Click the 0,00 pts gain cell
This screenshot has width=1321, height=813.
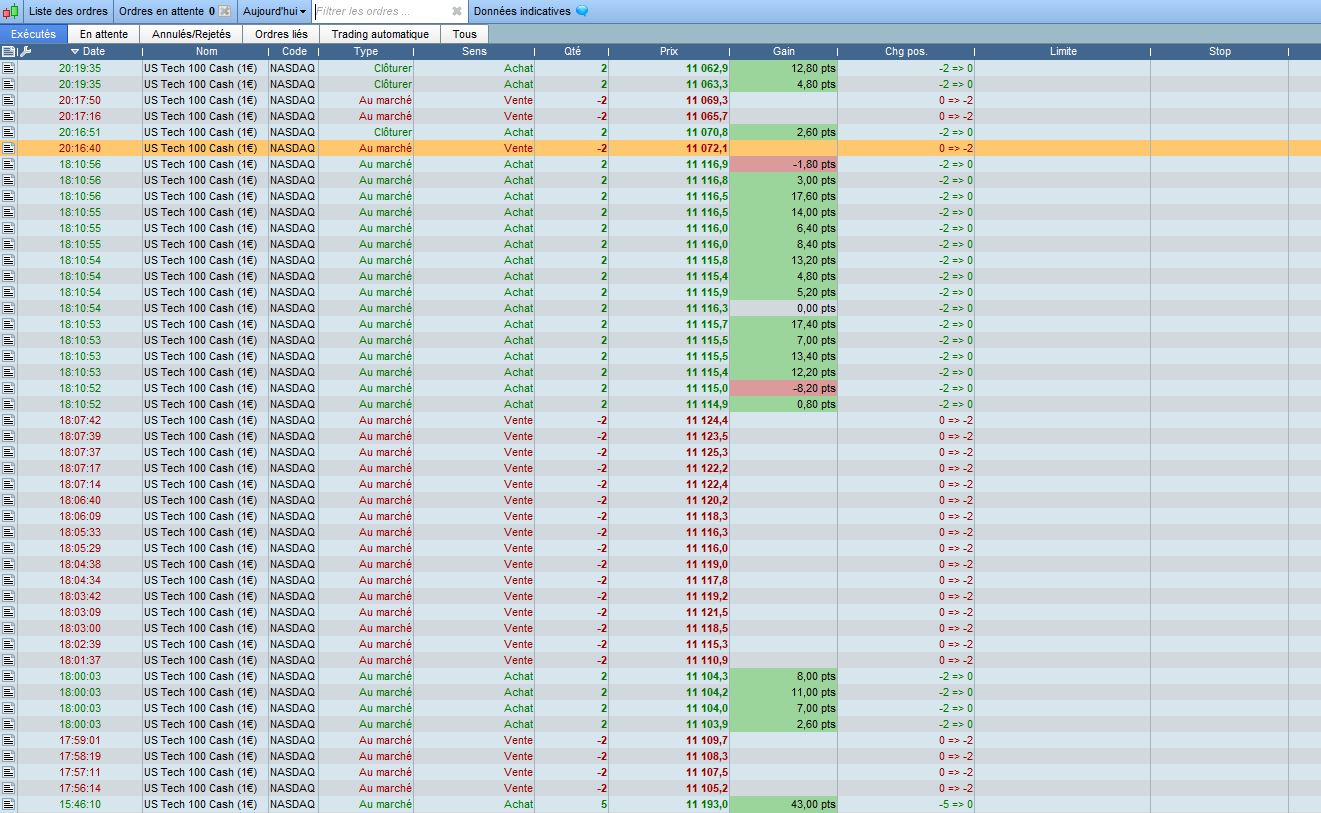784,308
